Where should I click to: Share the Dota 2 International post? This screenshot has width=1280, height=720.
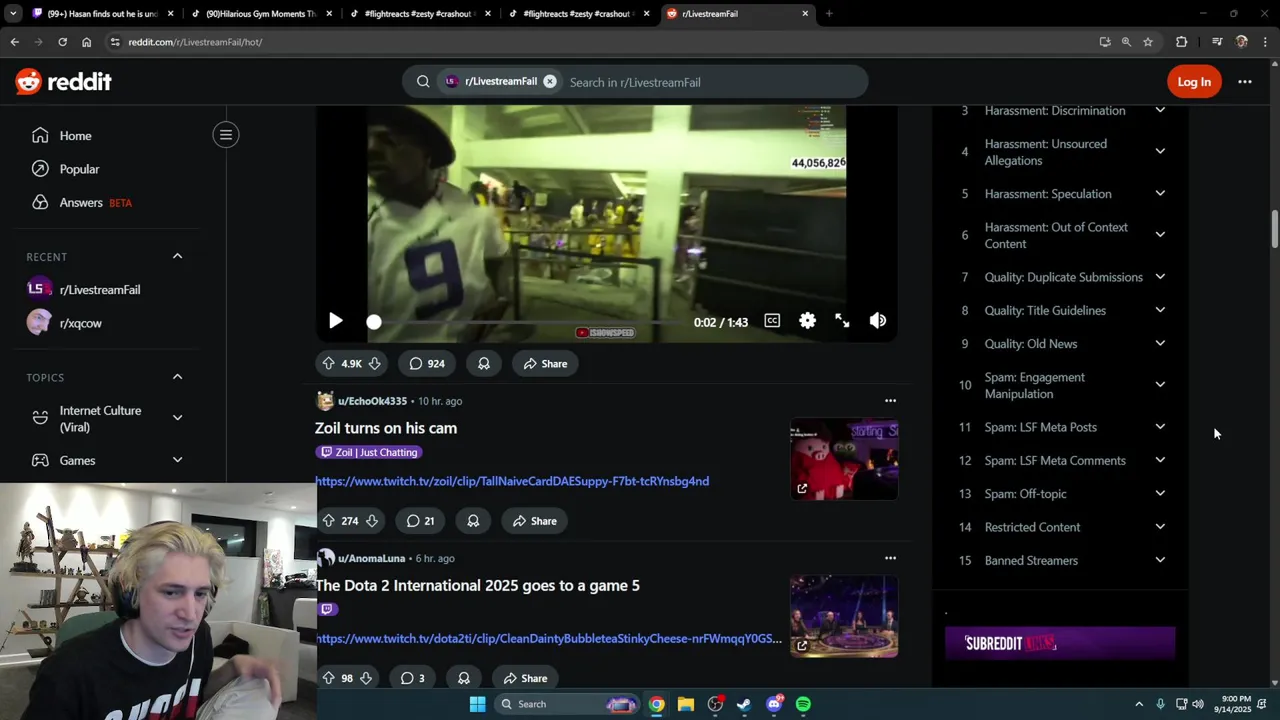pos(525,678)
